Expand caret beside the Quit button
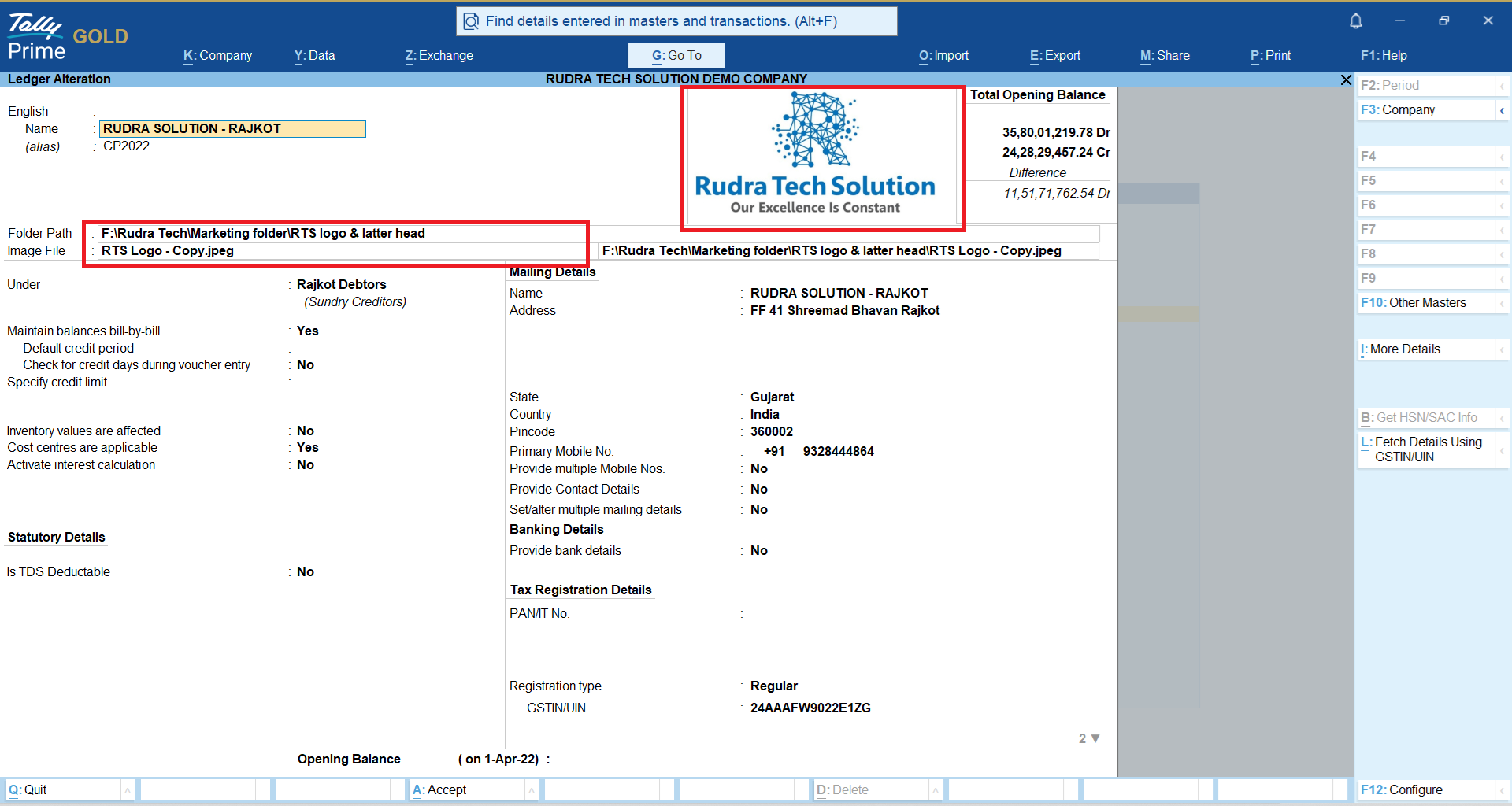 pyautogui.click(x=128, y=789)
